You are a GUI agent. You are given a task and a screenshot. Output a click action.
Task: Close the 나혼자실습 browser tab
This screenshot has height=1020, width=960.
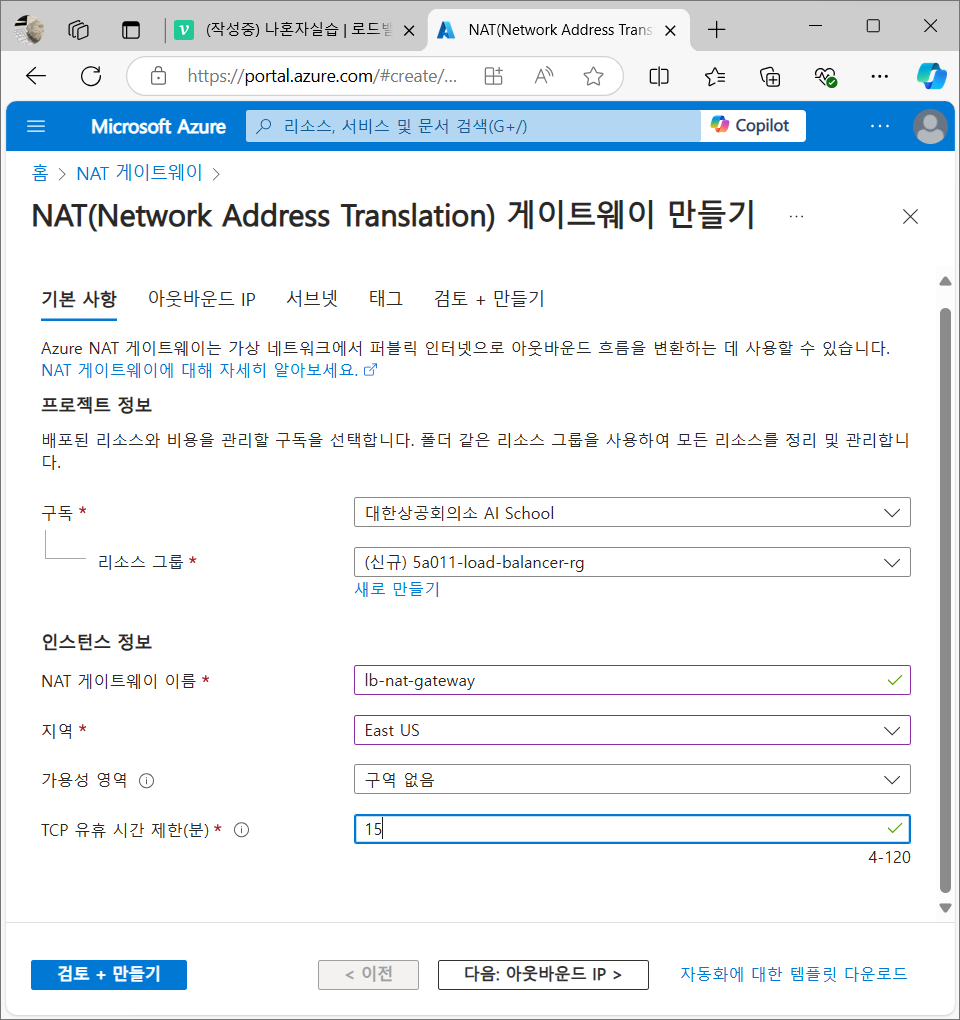(x=409, y=30)
